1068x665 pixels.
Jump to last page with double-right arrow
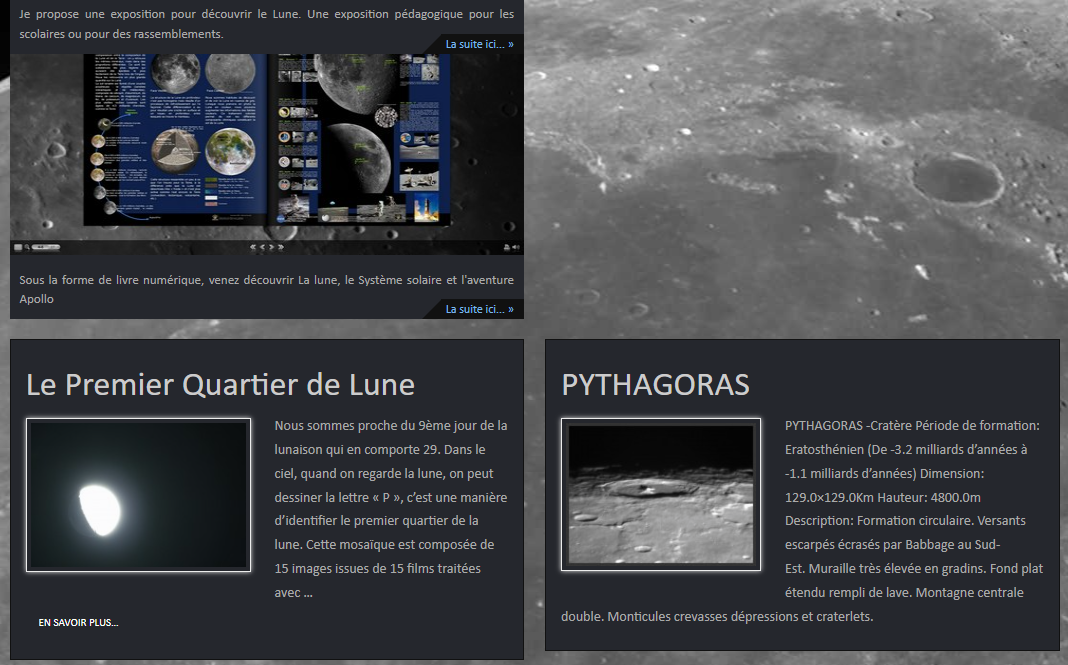pos(281,247)
